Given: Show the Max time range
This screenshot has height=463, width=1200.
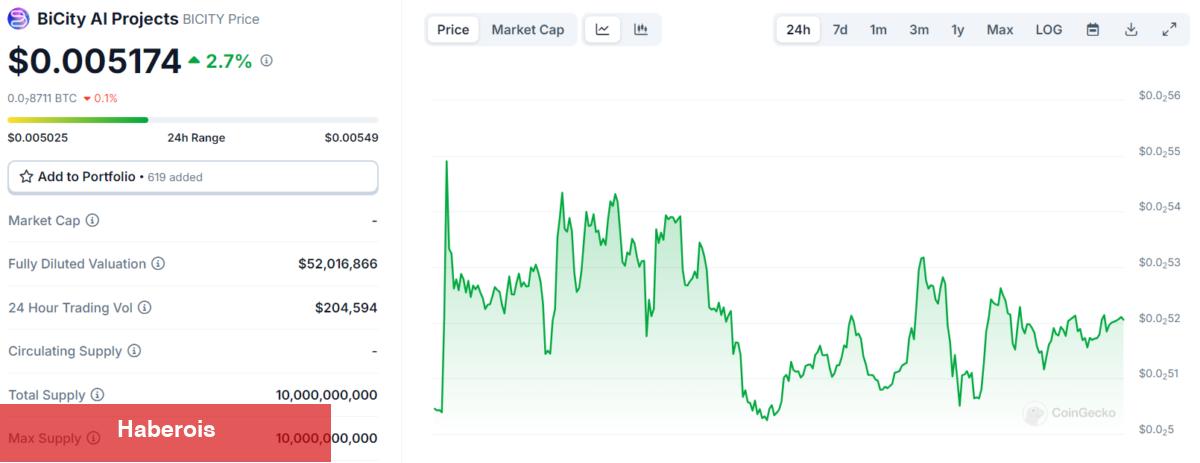Looking at the screenshot, I should 1000,30.
